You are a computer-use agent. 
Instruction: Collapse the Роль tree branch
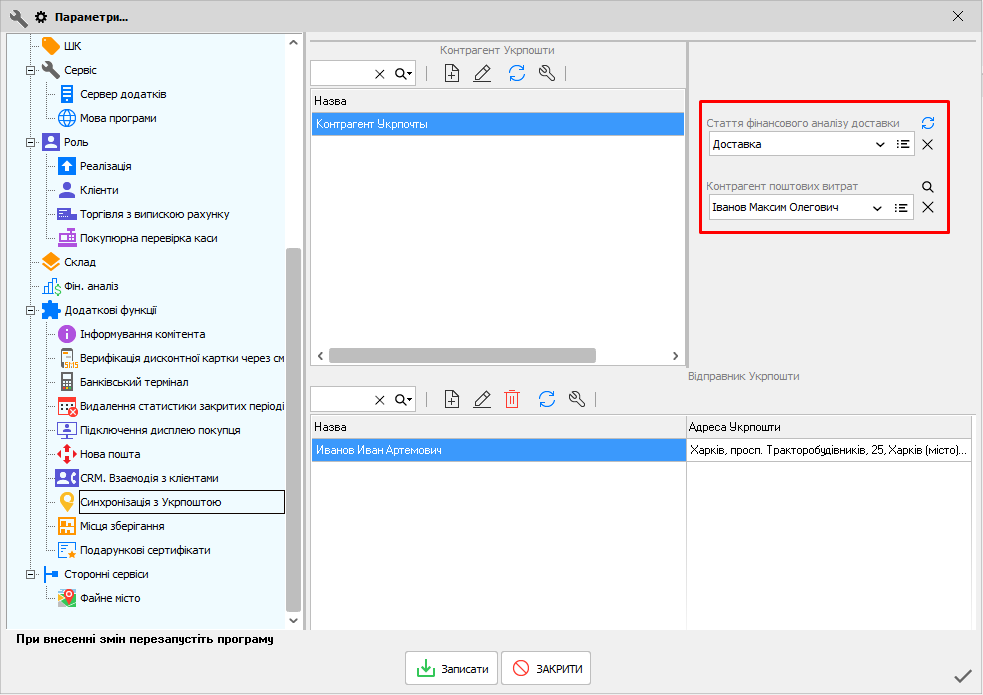pyautogui.click(x=31, y=142)
